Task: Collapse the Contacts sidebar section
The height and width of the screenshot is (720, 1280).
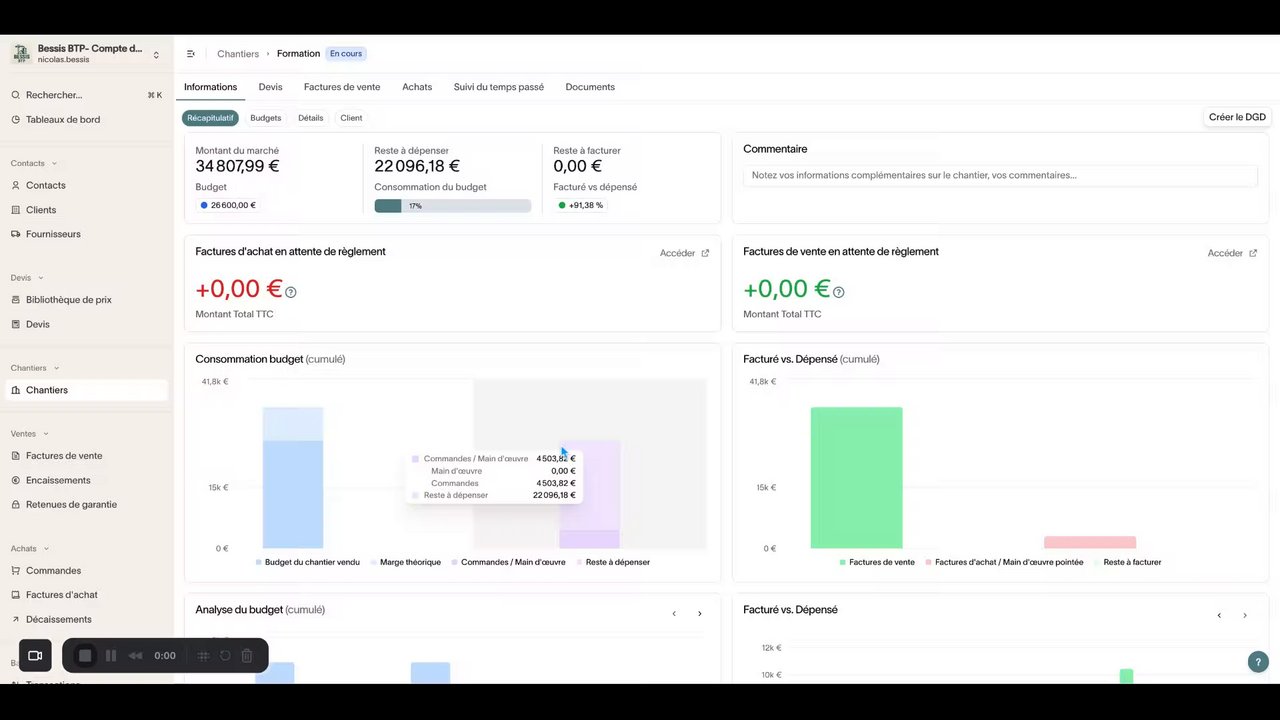Action: point(54,163)
